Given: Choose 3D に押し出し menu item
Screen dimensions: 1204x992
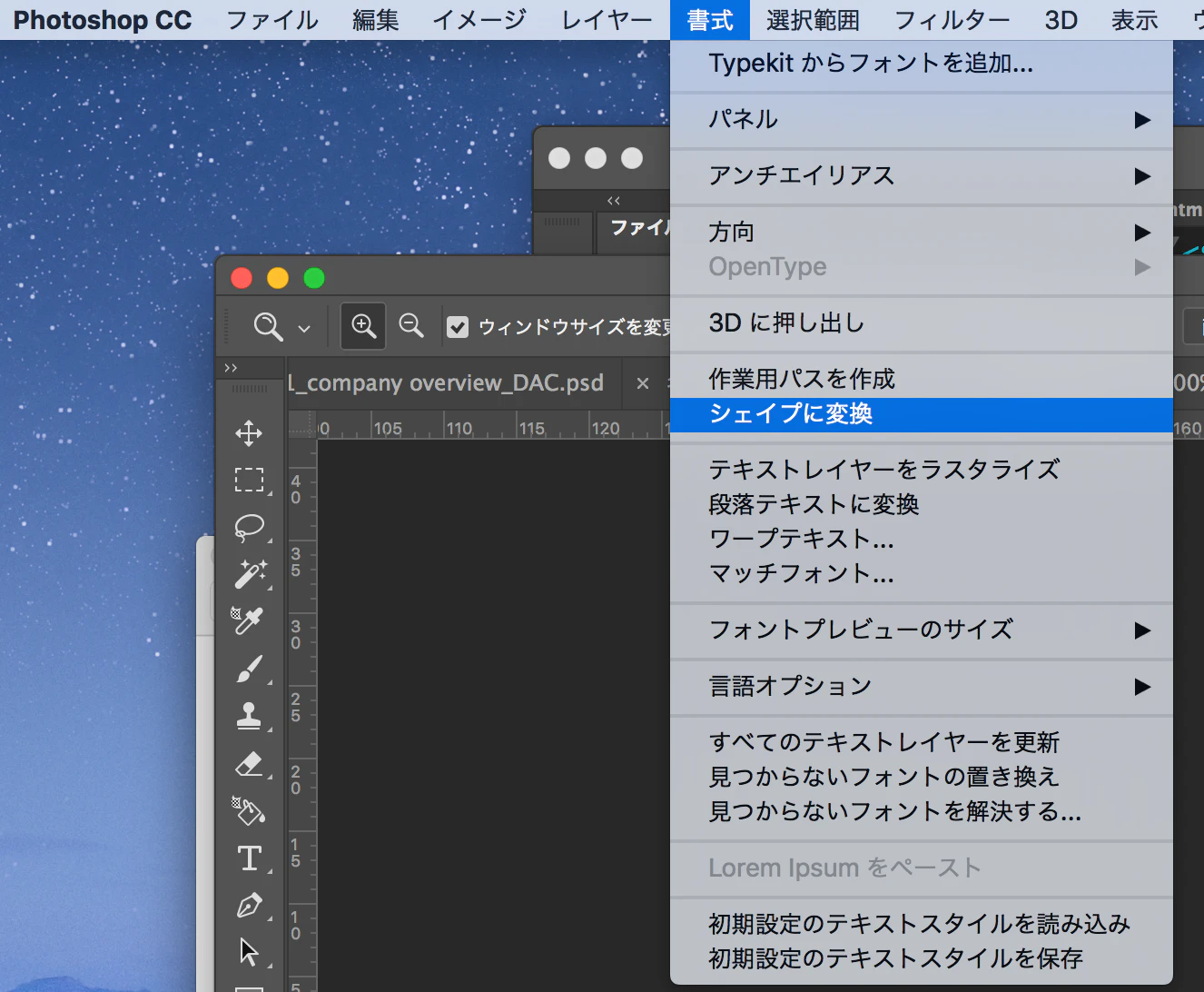Looking at the screenshot, I should click(922, 322).
